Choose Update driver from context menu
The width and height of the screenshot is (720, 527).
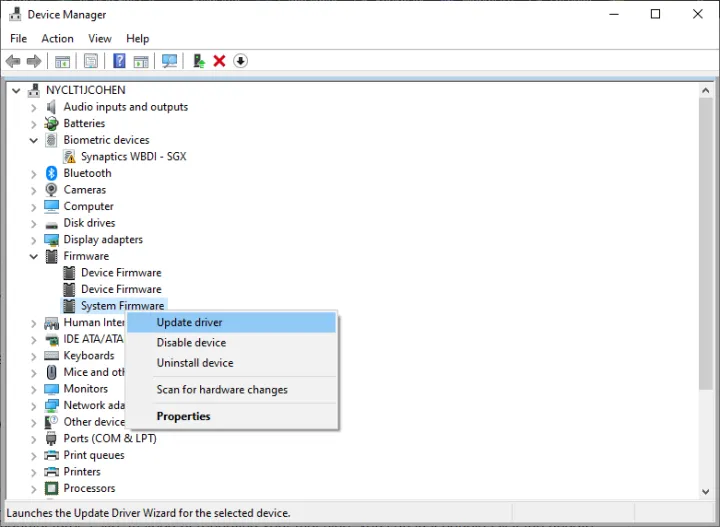(189, 322)
